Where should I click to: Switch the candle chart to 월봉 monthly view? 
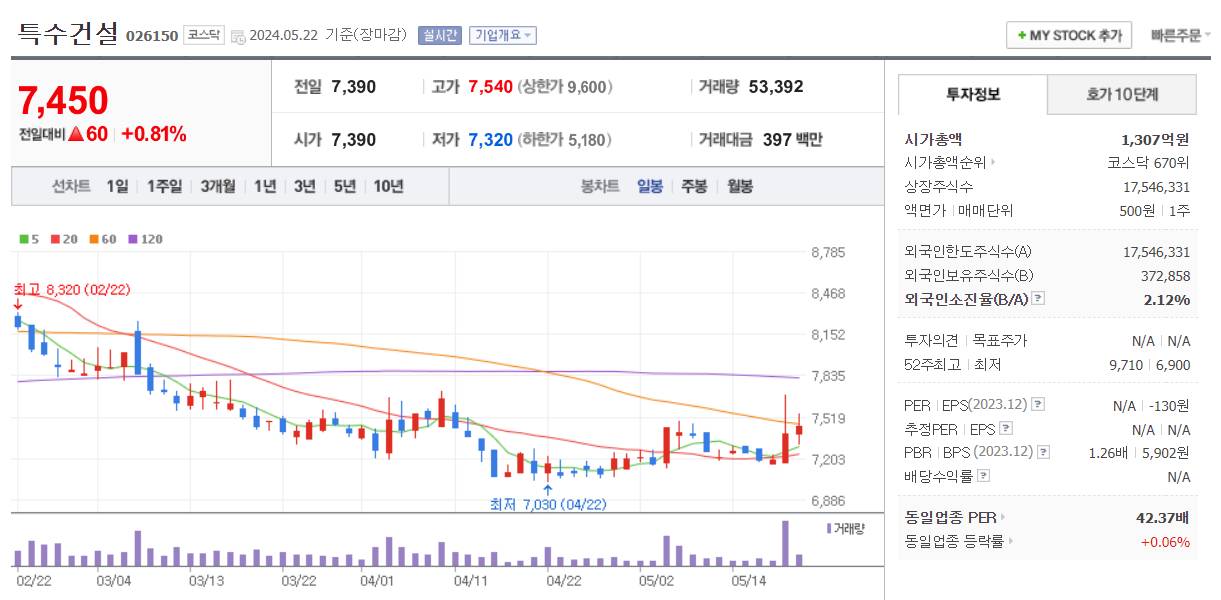point(739,186)
